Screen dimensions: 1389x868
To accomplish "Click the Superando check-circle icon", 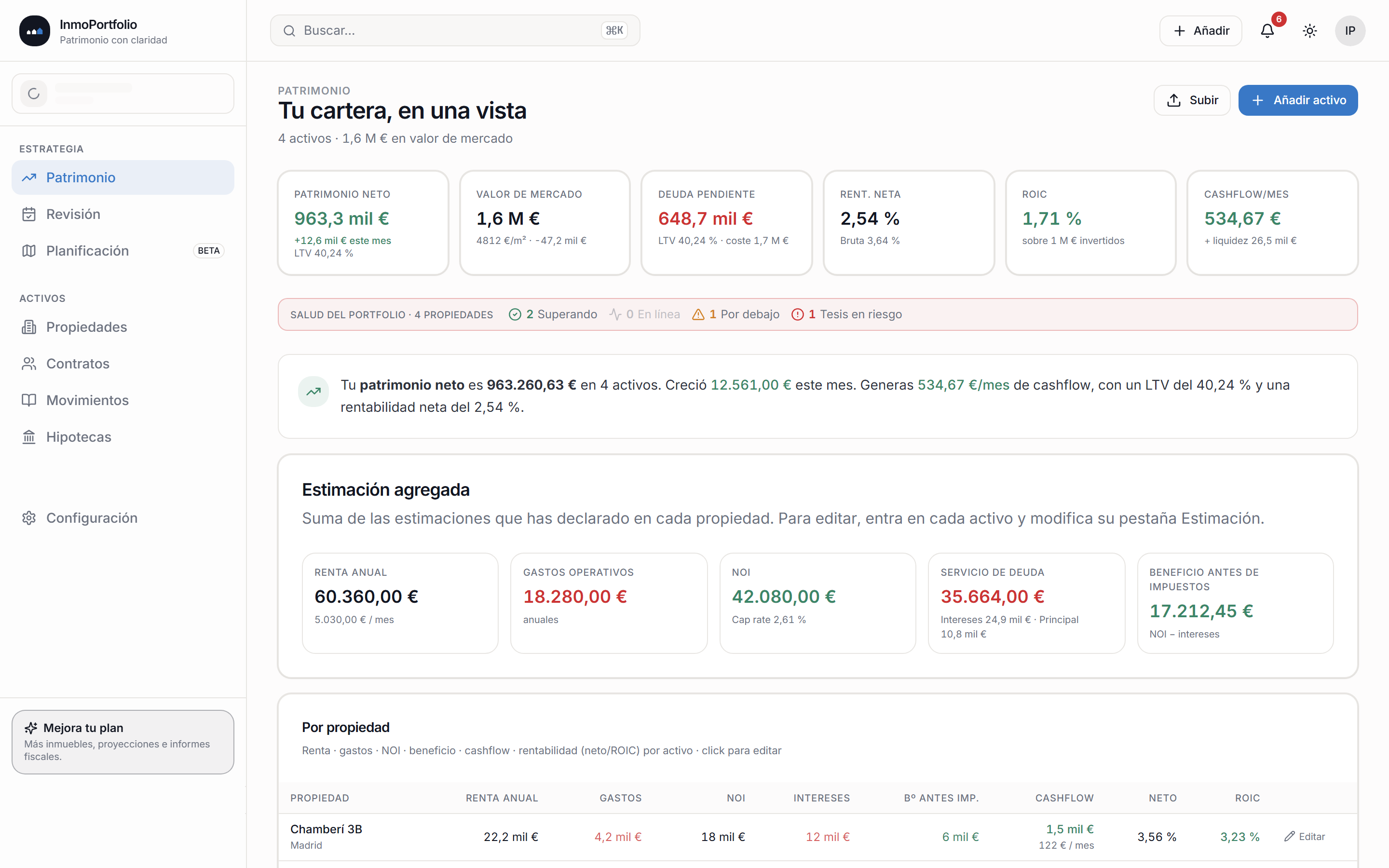I will 515,314.
